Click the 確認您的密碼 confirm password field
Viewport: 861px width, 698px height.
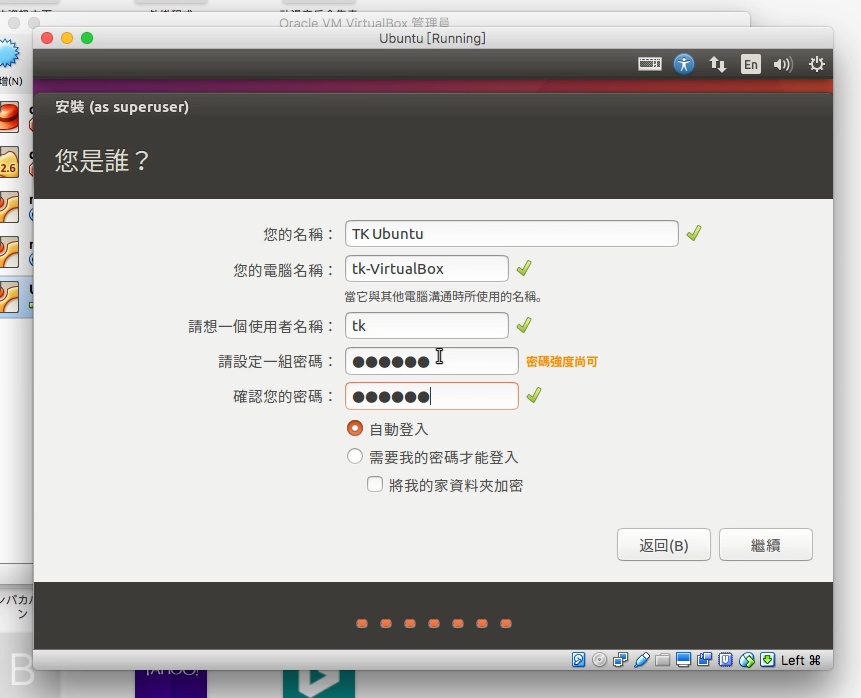point(432,396)
